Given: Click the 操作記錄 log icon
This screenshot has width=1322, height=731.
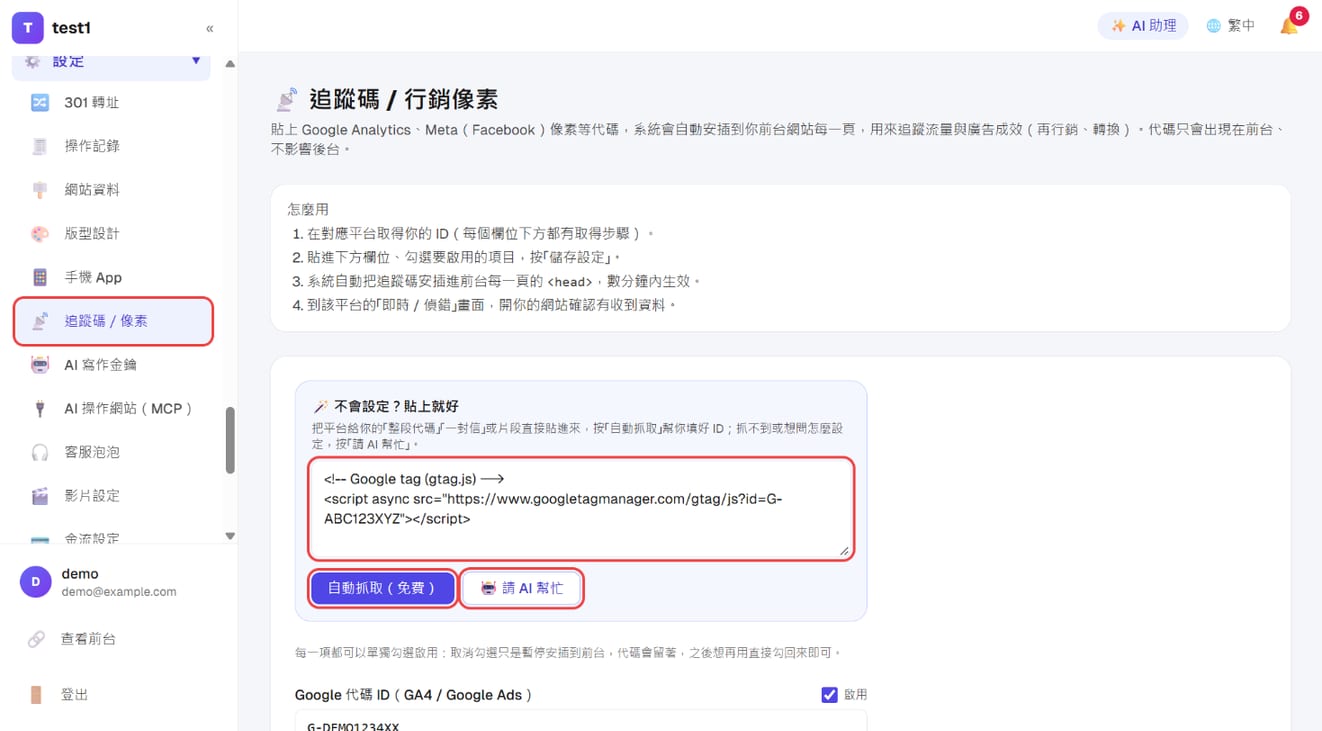Looking at the screenshot, I should coord(40,146).
